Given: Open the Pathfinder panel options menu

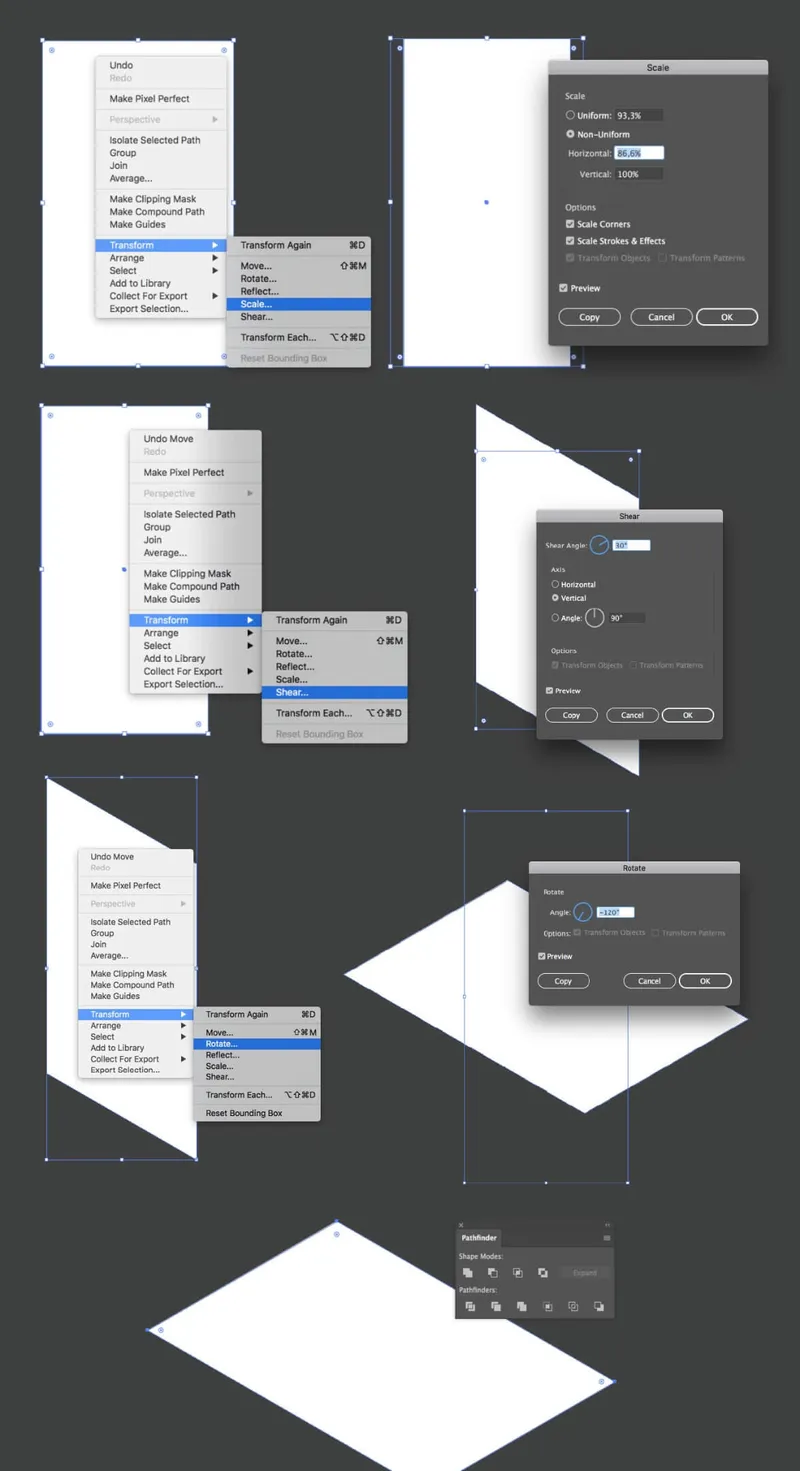Looking at the screenshot, I should pyautogui.click(x=607, y=1238).
